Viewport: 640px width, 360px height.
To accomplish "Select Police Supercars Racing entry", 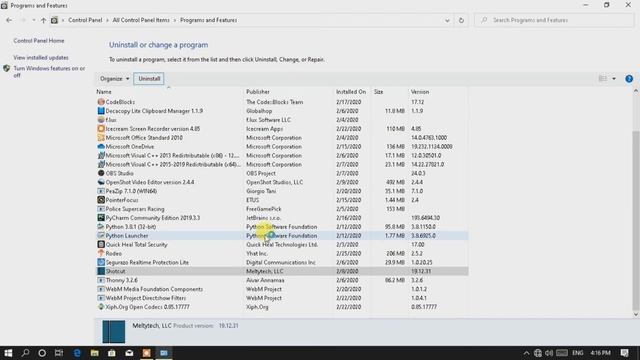I will point(282,209).
